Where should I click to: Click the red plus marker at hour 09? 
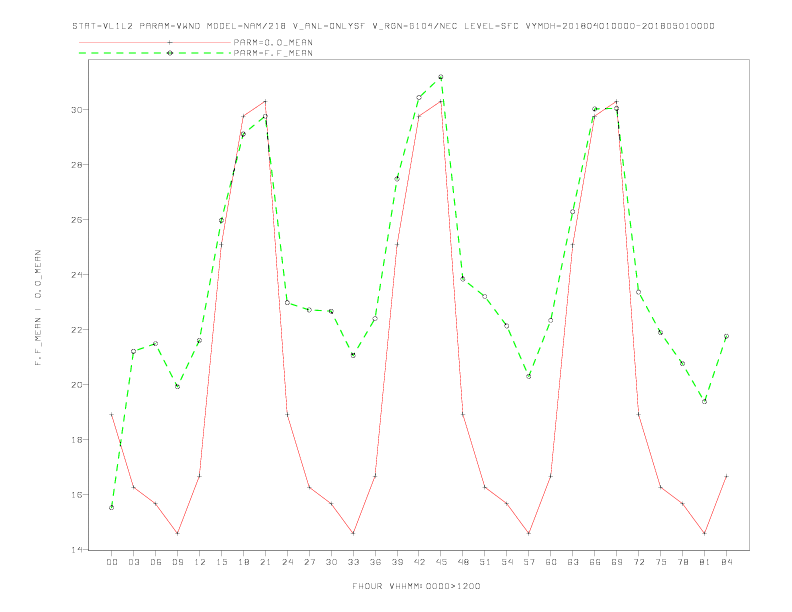pos(177,533)
